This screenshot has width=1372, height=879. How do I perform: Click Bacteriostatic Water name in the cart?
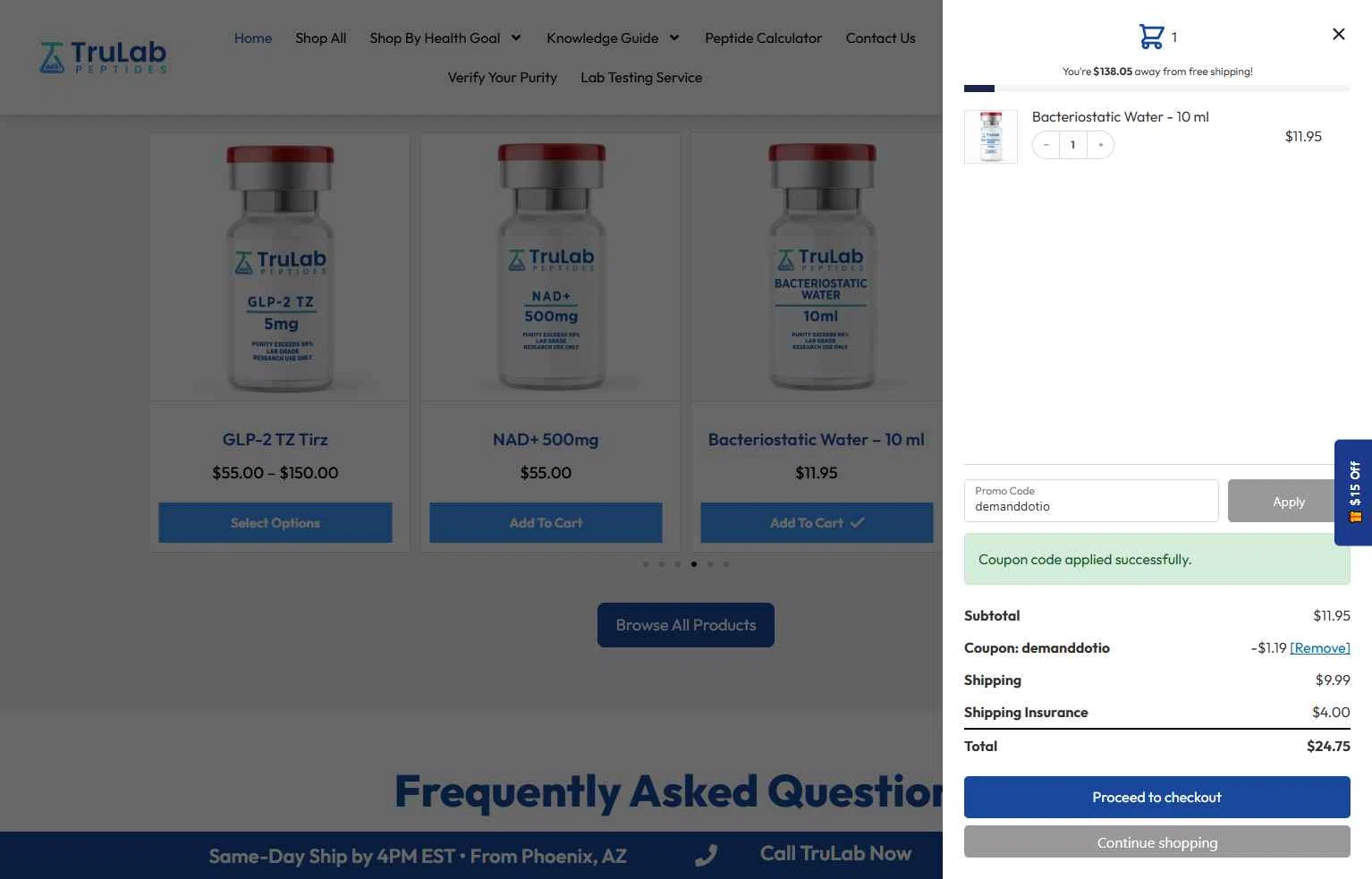point(1120,117)
